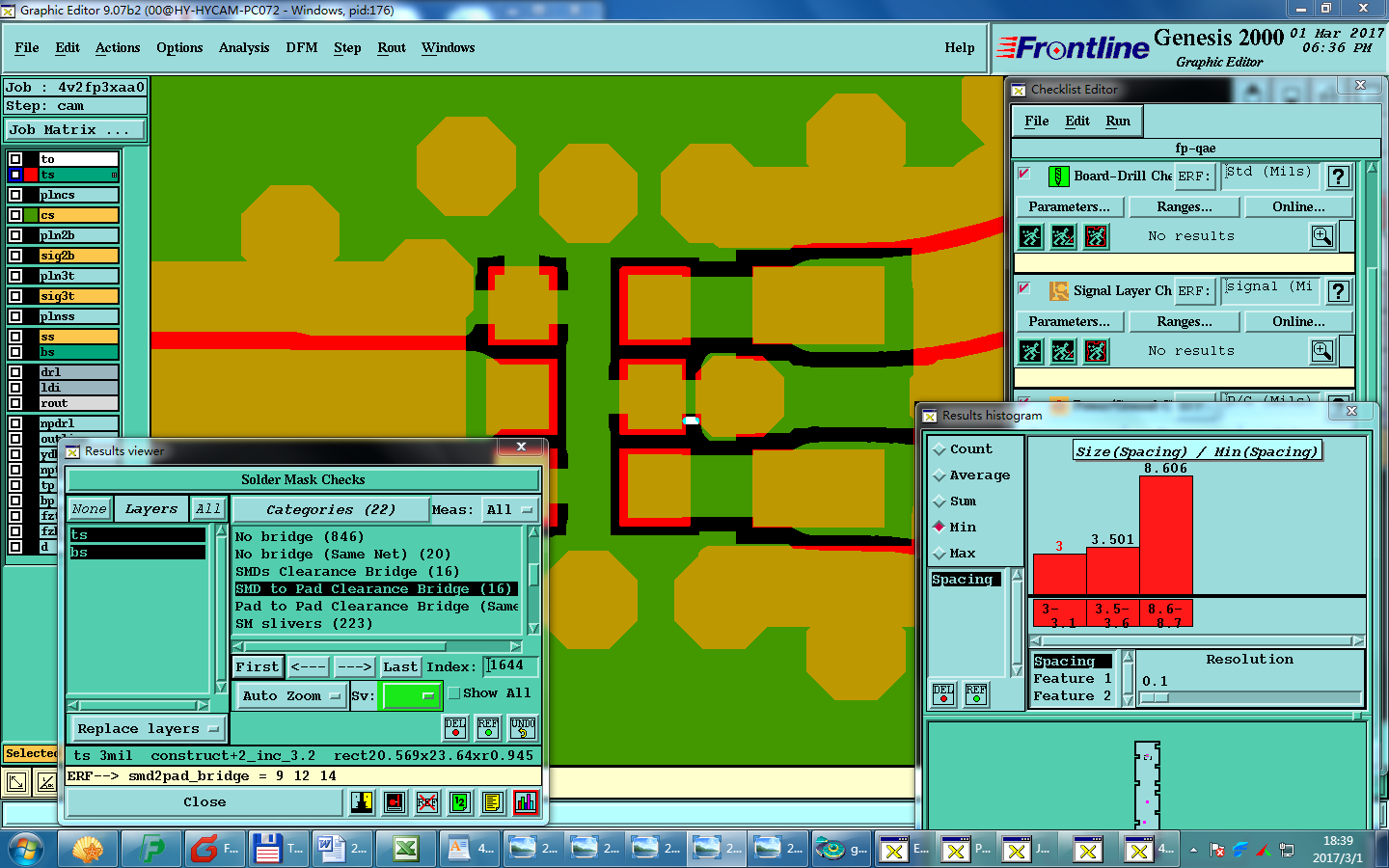The width and height of the screenshot is (1389, 868).
Task: Open DFM menu
Action: (302, 48)
